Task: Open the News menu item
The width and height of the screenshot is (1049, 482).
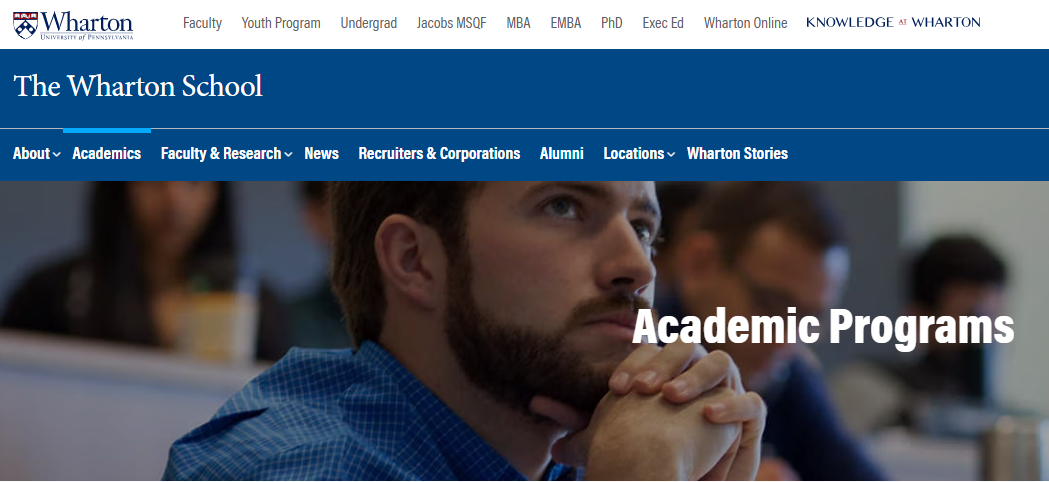Action: (x=321, y=153)
